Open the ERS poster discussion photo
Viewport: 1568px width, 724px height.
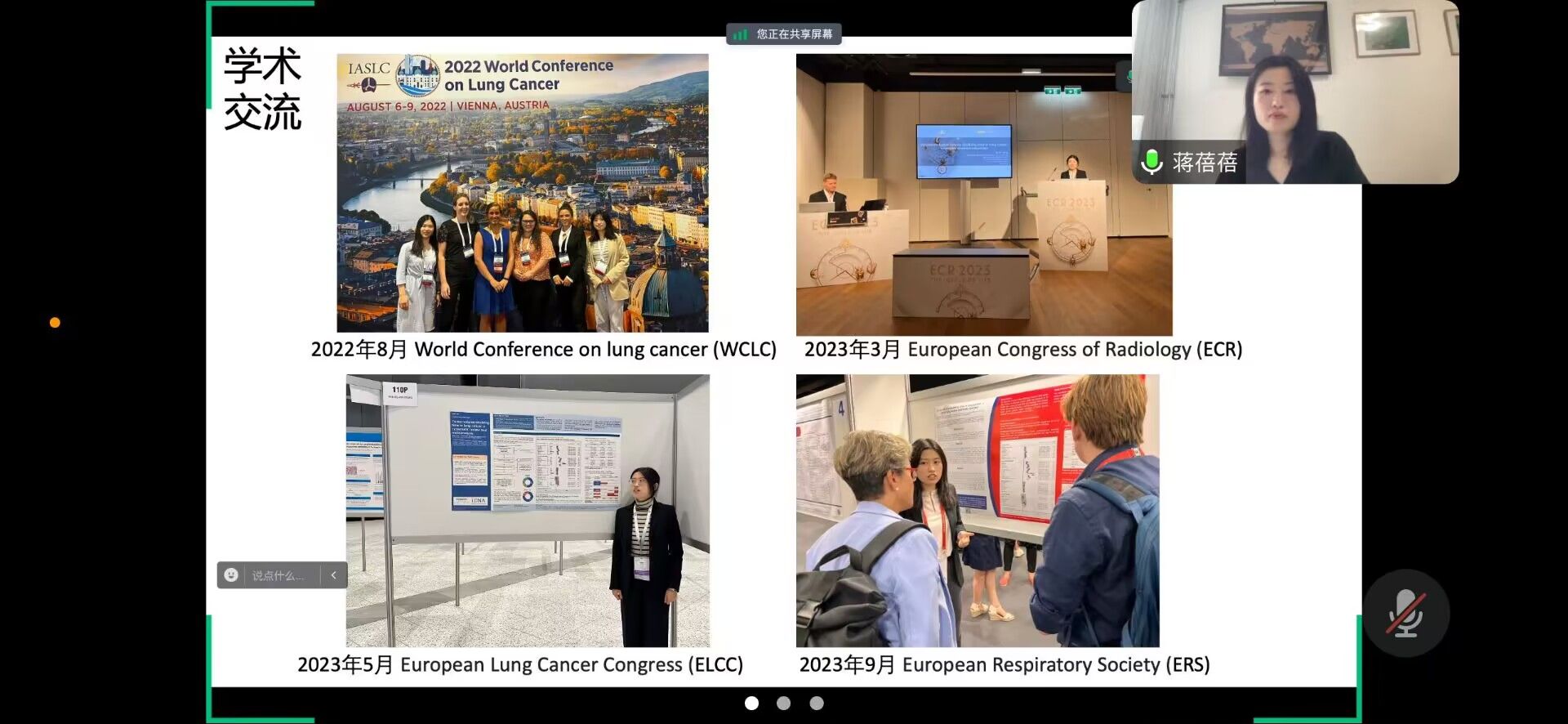[x=978, y=511]
